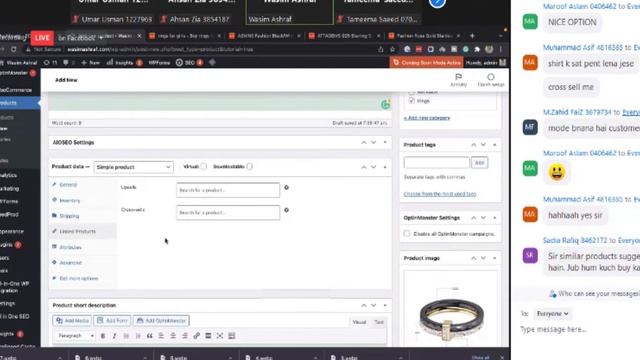
Task: Open Insights in the admin bar
Action: (124, 62)
